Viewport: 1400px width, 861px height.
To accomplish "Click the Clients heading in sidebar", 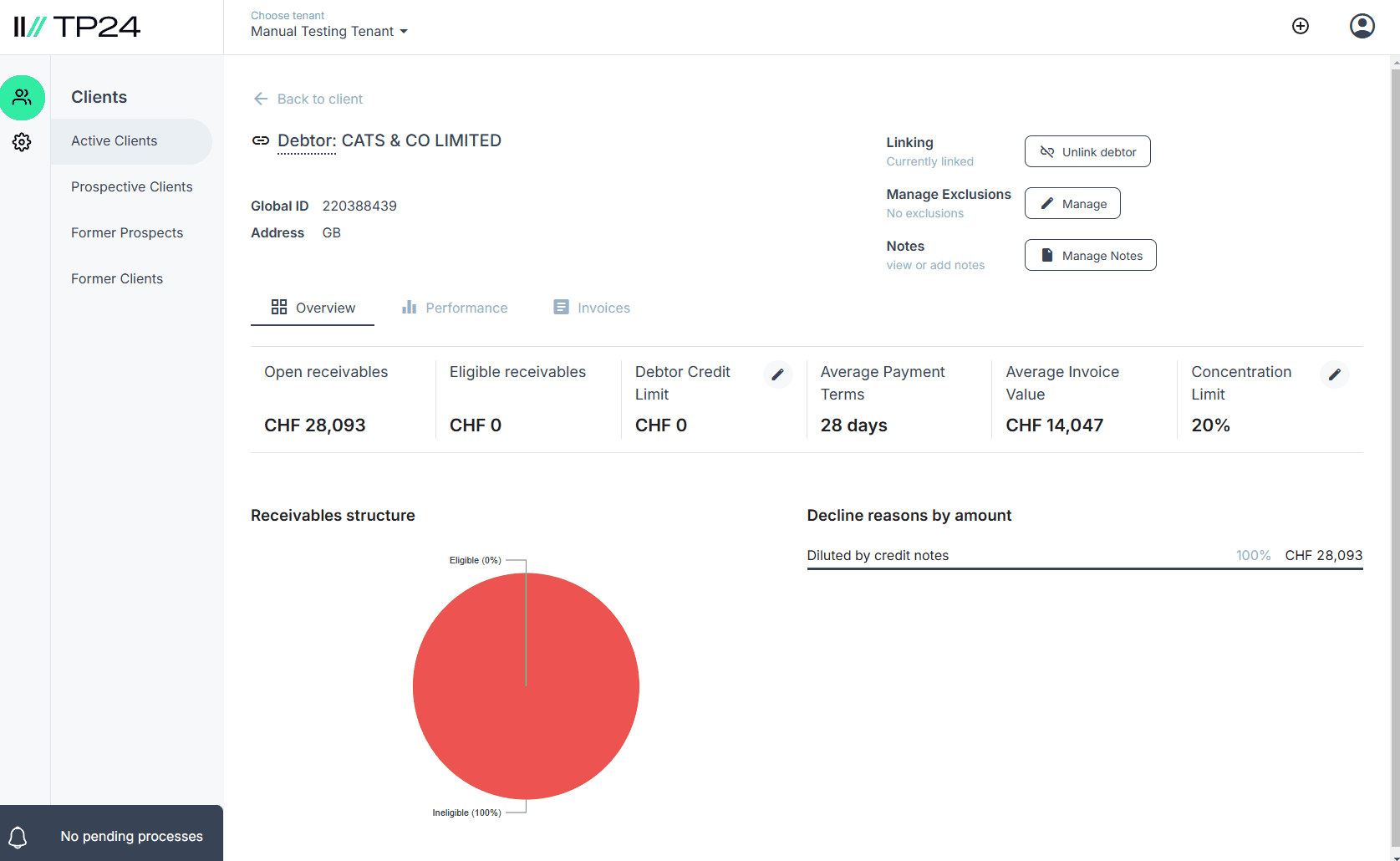I will click(99, 97).
